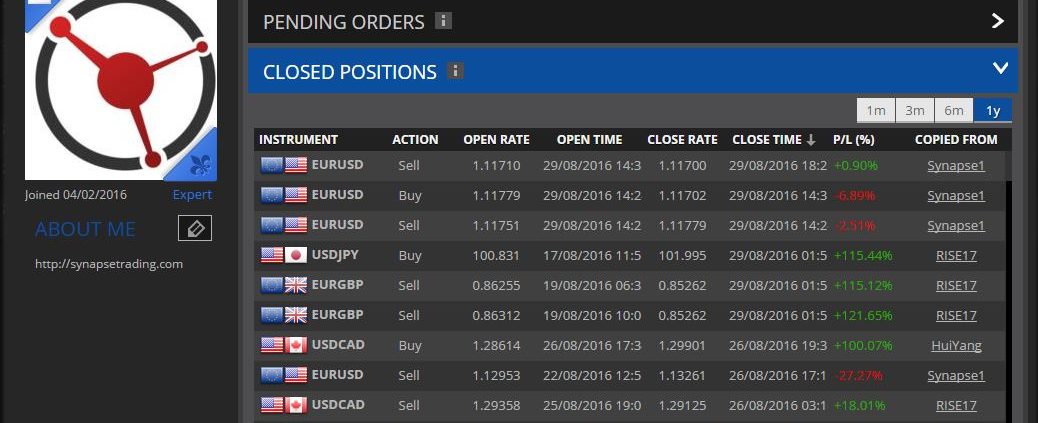Image resolution: width=1038 pixels, height=423 pixels.
Task: Click the Closed Positions info icon
Action: tap(456, 71)
